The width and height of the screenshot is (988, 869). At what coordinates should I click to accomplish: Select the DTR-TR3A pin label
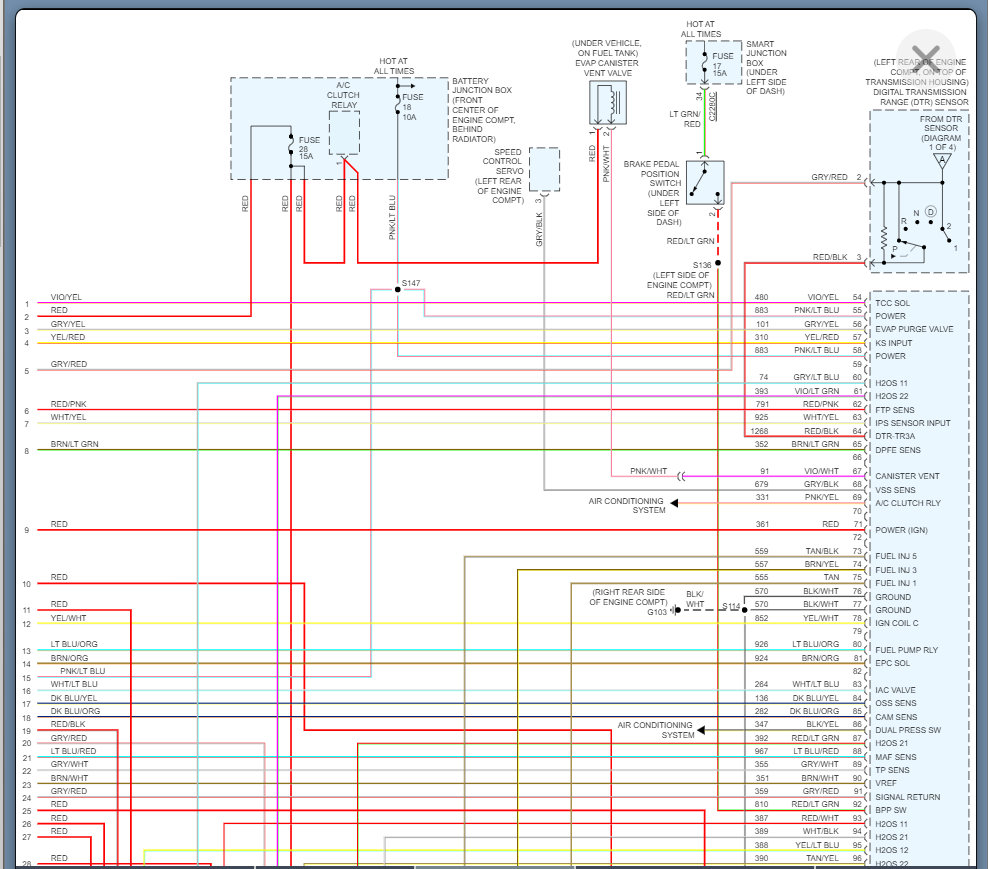[895, 436]
